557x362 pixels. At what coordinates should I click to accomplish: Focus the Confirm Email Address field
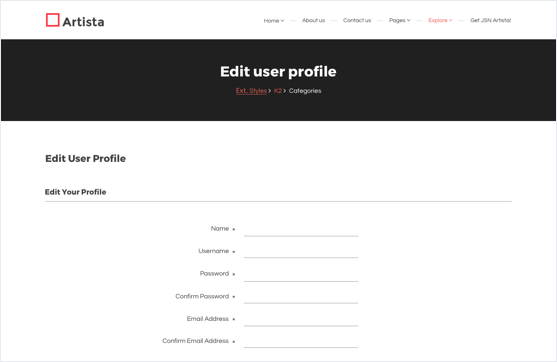click(301, 341)
